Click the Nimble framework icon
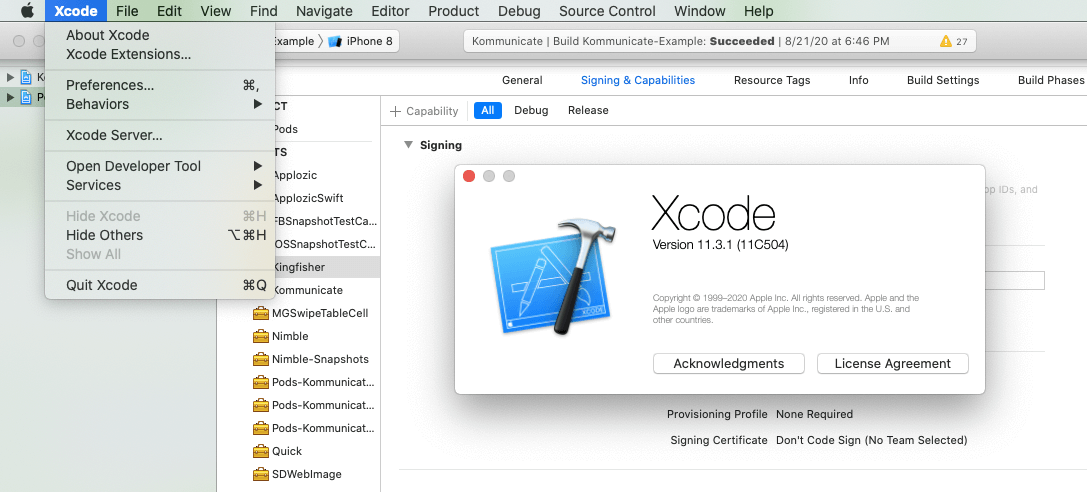This screenshot has height=492, width=1087. click(x=261, y=336)
